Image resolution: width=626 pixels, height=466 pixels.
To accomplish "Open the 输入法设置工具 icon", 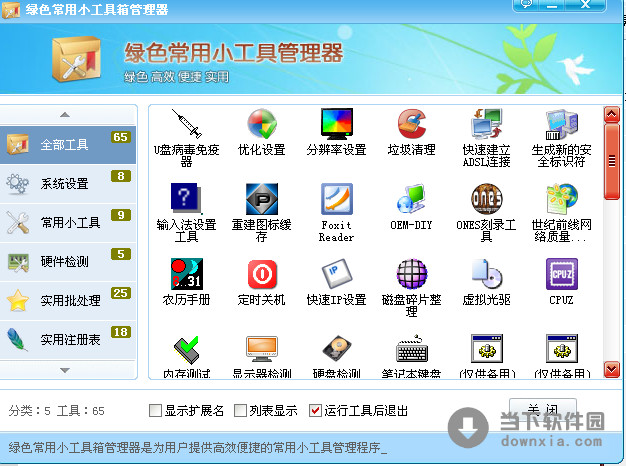I will click(x=186, y=212).
